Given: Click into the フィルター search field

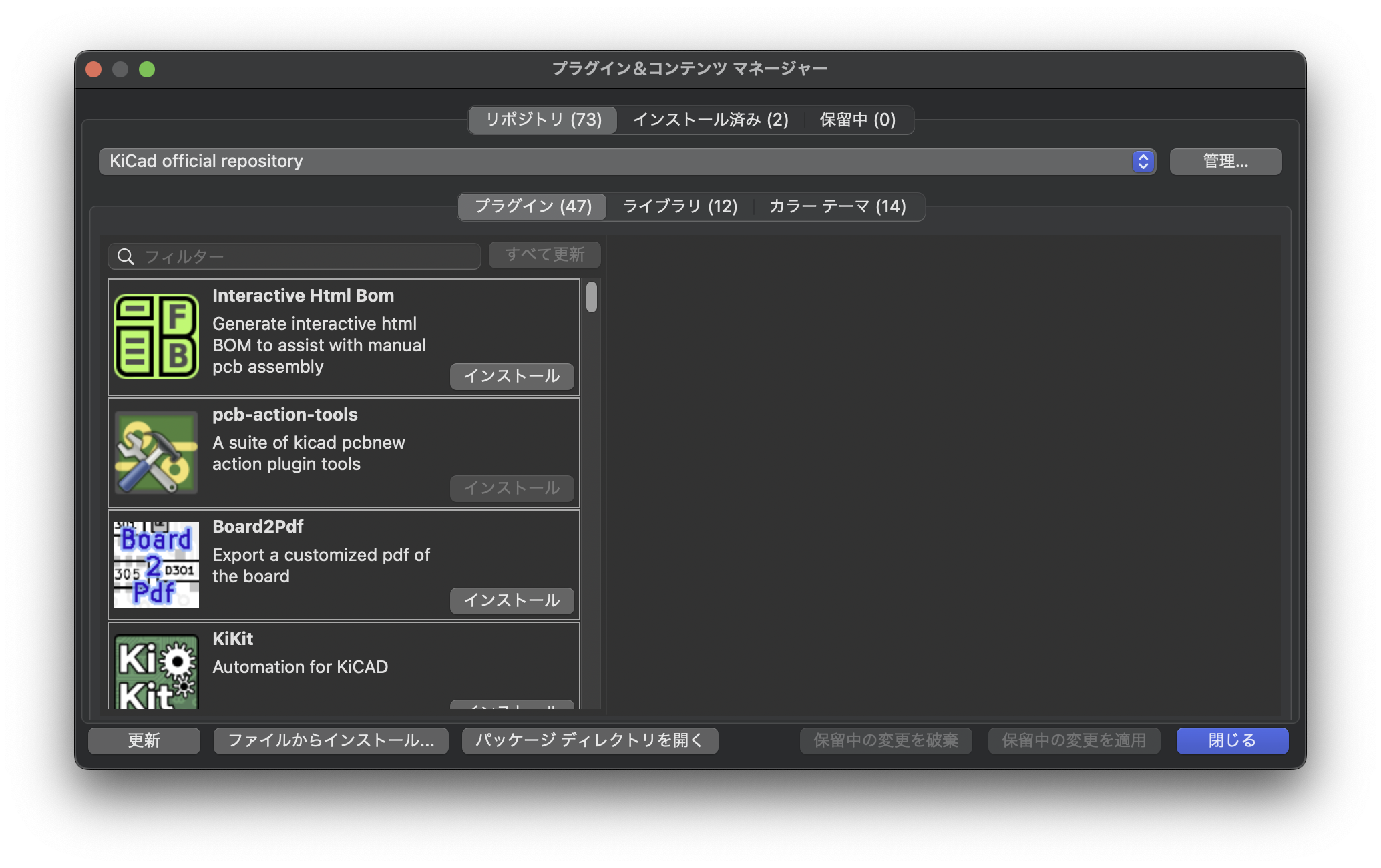Looking at the screenshot, I should tap(294, 256).
